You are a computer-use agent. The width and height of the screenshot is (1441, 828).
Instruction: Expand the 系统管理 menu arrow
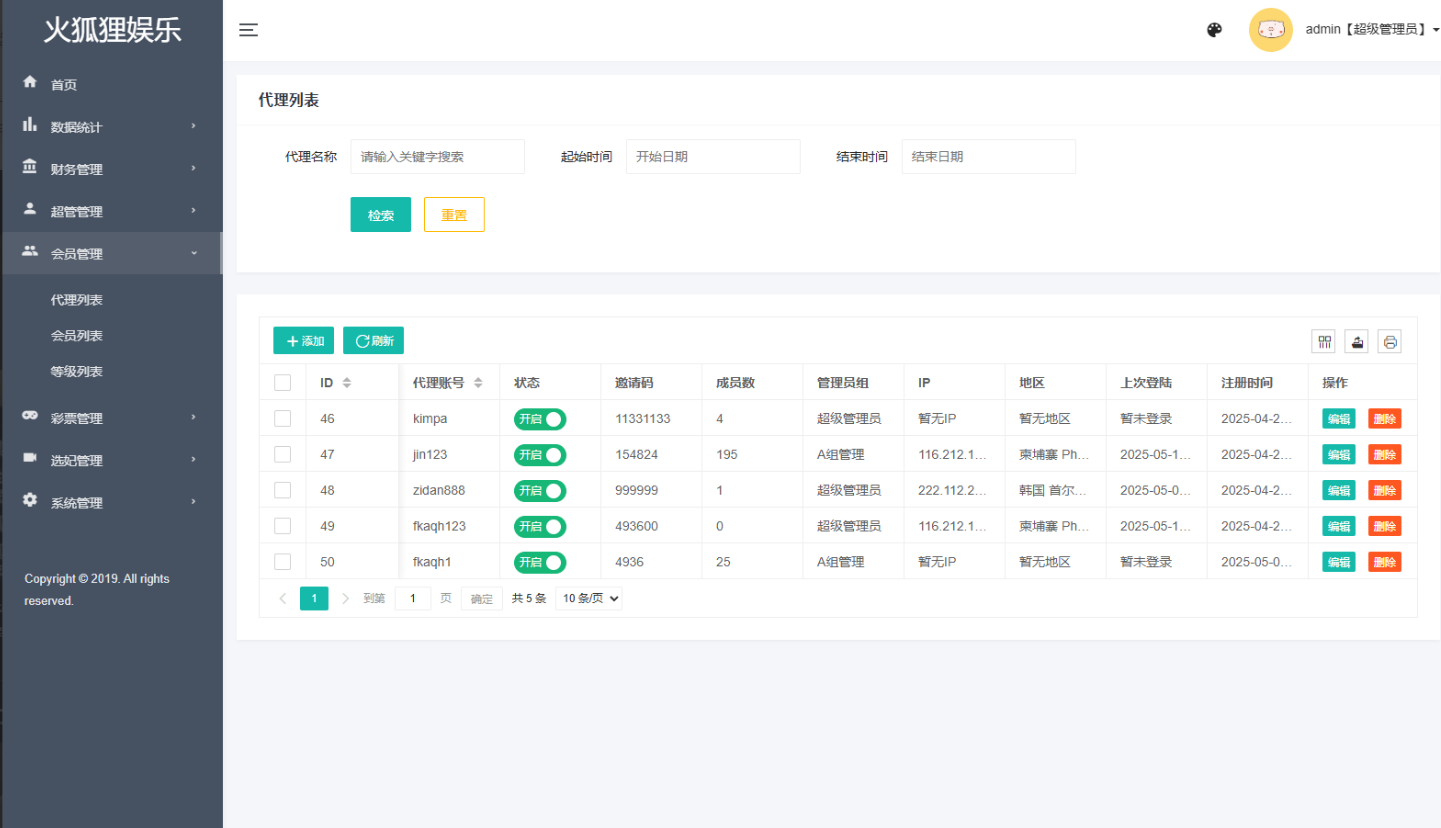(194, 502)
